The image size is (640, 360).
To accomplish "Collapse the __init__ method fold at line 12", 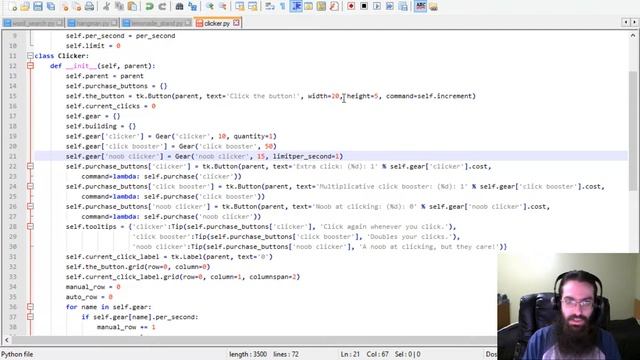I will click(30, 66).
